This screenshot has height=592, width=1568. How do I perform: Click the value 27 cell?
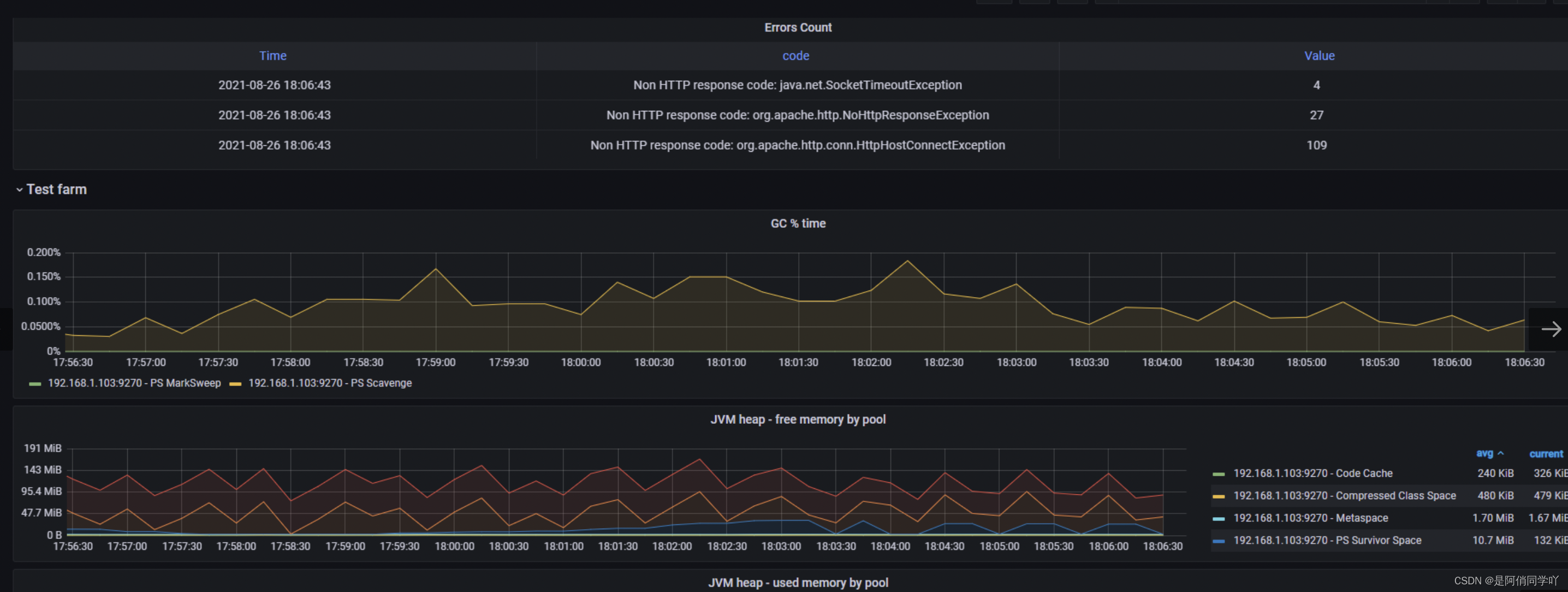pos(1317,115)
